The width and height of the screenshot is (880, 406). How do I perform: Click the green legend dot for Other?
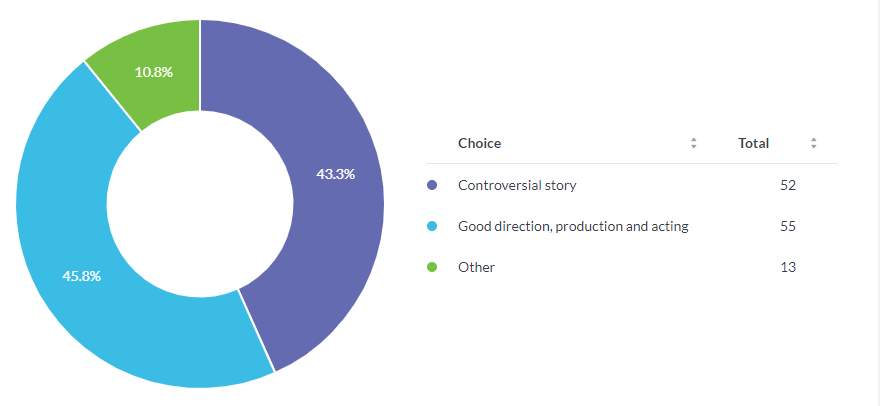pos(432,267)
